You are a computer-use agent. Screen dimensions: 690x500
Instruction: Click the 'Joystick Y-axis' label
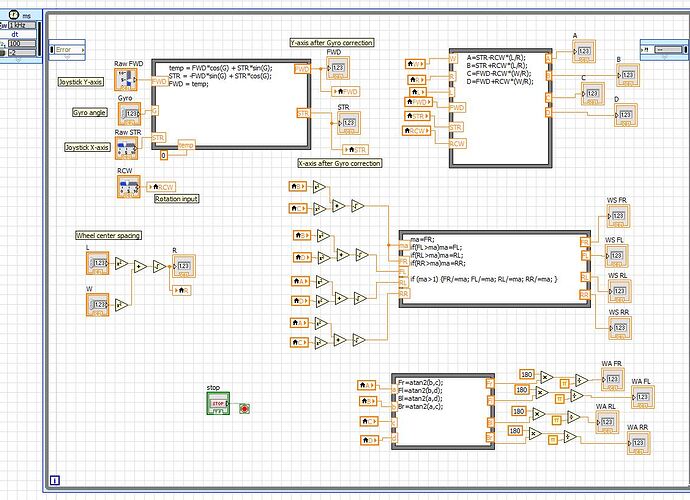(81, 82)
